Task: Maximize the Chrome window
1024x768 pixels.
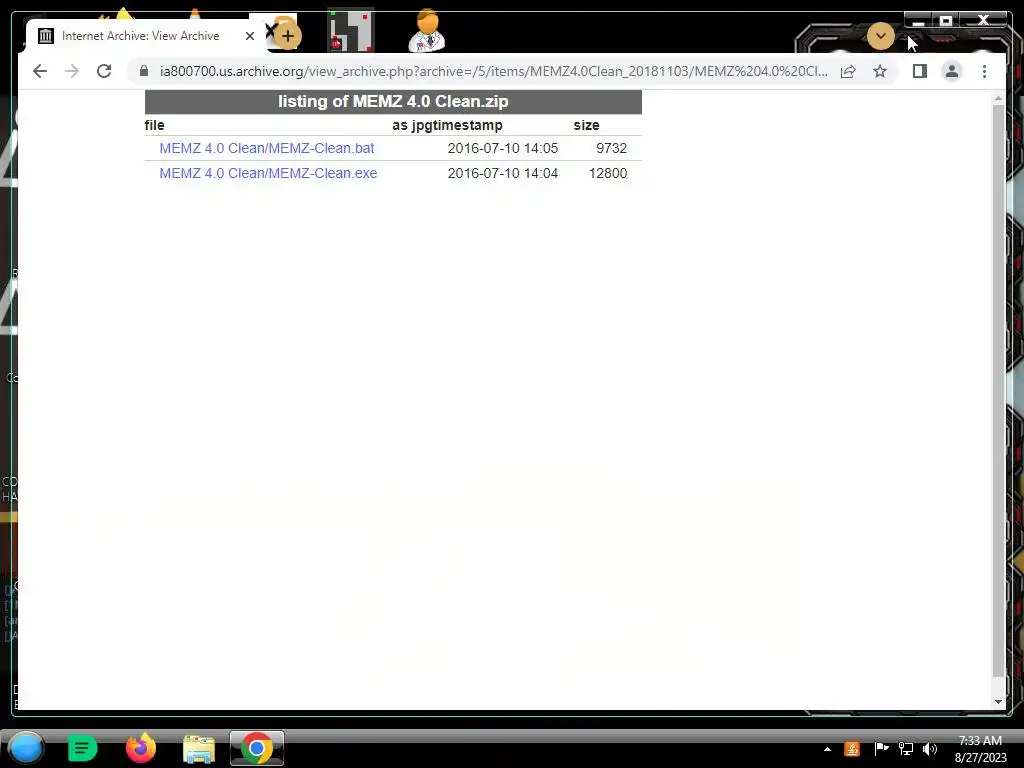Action: 945,20
